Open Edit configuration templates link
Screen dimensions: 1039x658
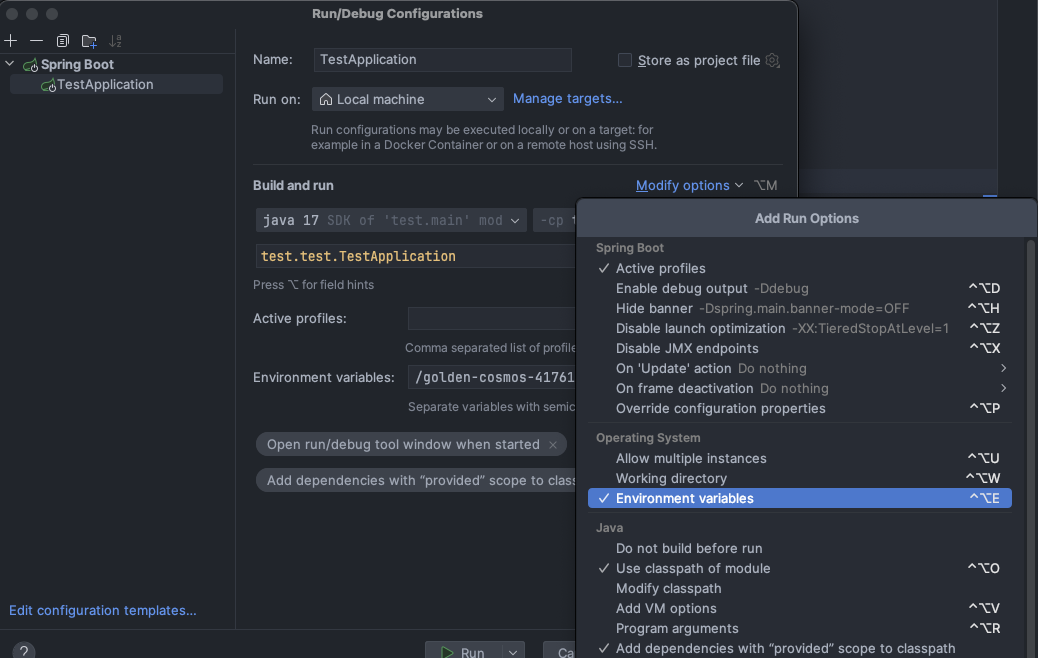point(103,610)
